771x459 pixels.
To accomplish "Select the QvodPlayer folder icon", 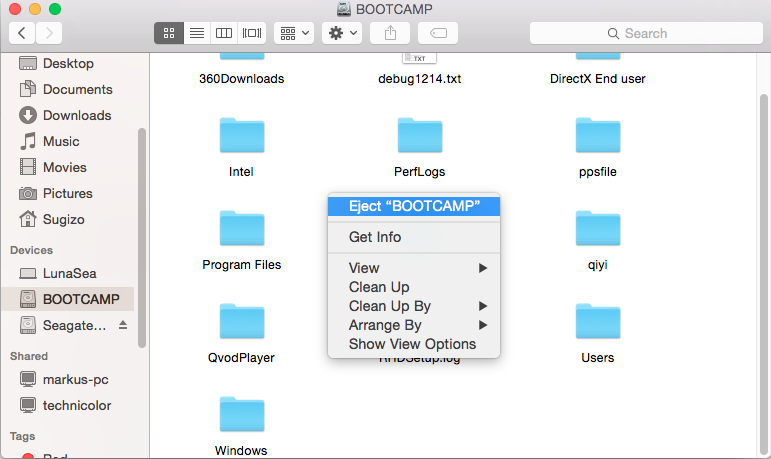I will [241, 321].
